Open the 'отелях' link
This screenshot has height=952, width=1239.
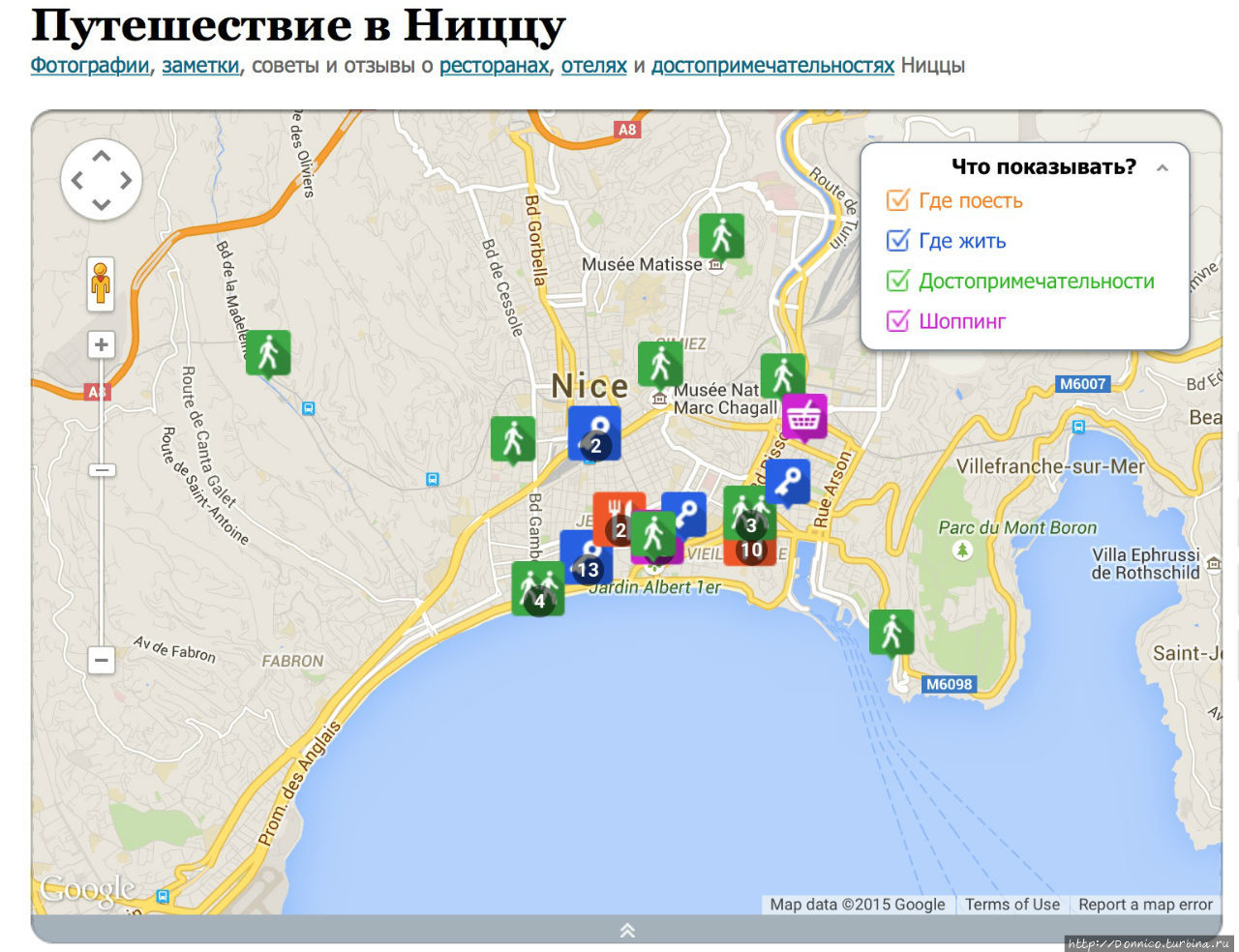tap(594, 66)
